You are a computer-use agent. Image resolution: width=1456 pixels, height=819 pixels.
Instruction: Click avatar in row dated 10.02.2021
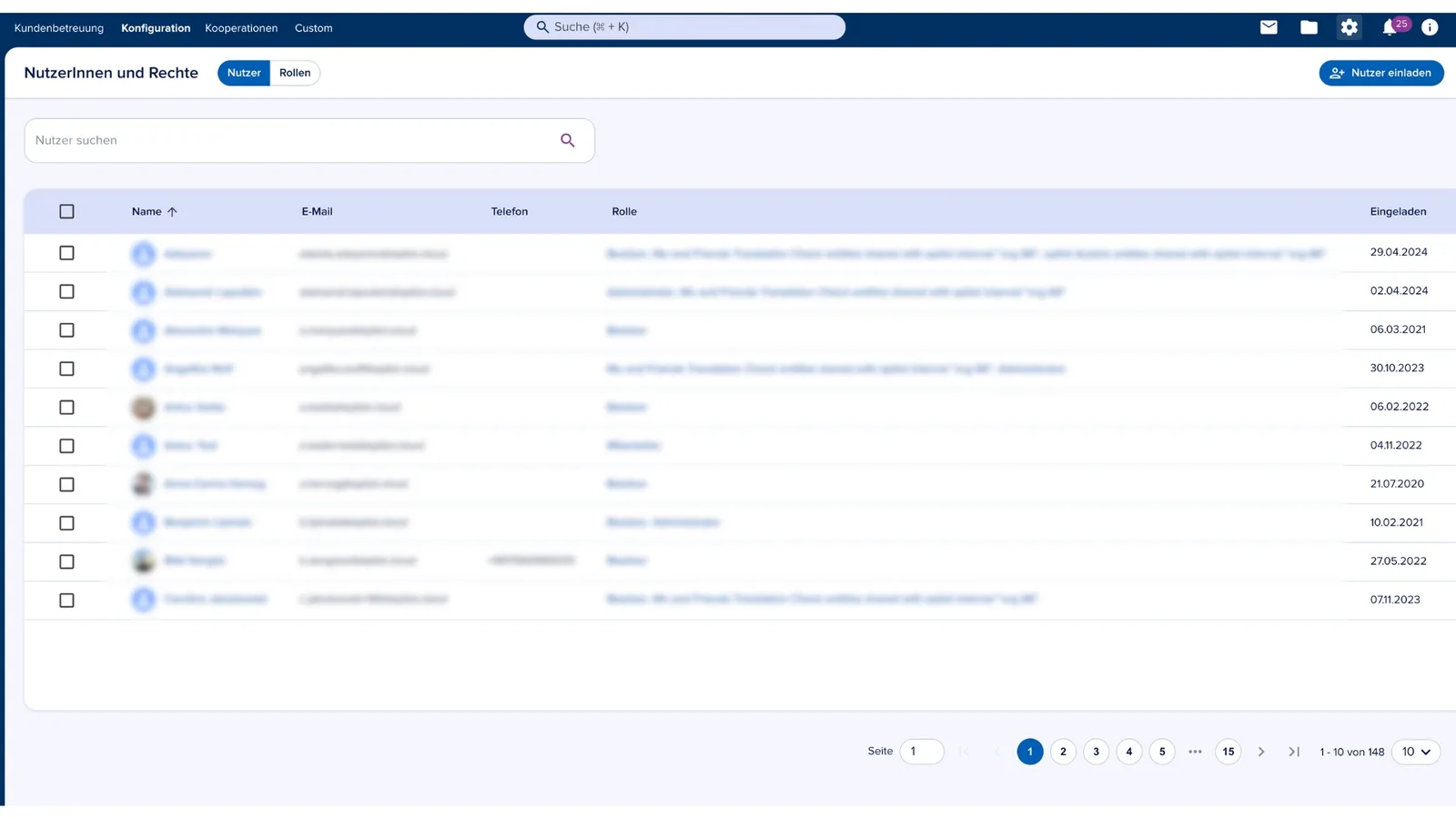[143, 523]
